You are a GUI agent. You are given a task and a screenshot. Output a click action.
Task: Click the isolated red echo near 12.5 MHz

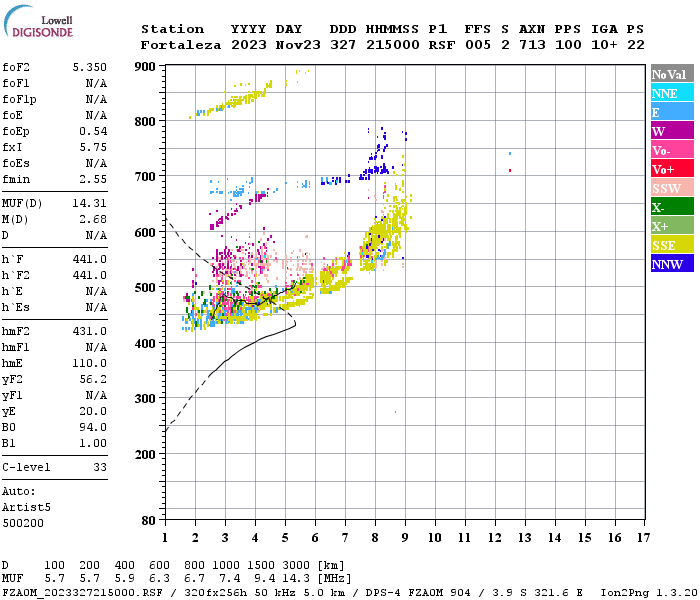pyautogui.click(x=510, y=171)
